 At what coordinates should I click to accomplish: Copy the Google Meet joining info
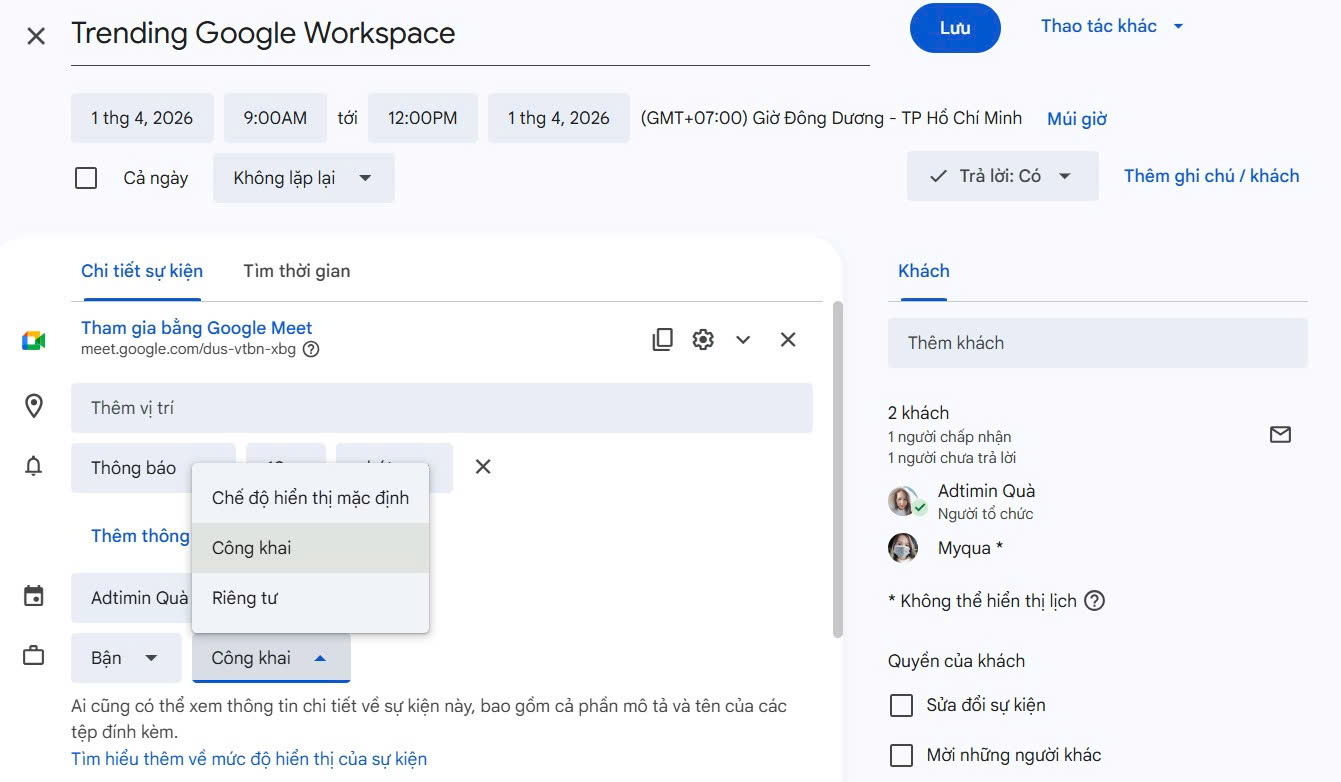click(x=662, y=340)
